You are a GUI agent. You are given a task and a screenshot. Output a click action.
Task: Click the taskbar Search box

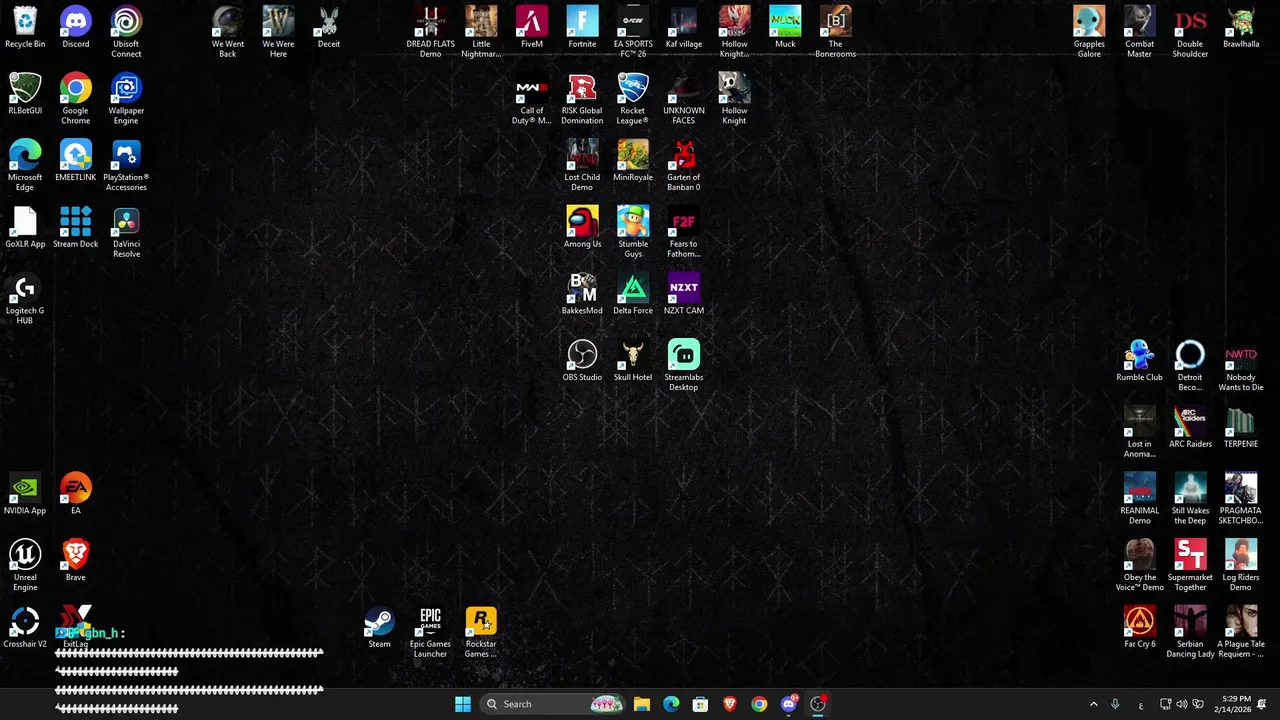[553, 704]
